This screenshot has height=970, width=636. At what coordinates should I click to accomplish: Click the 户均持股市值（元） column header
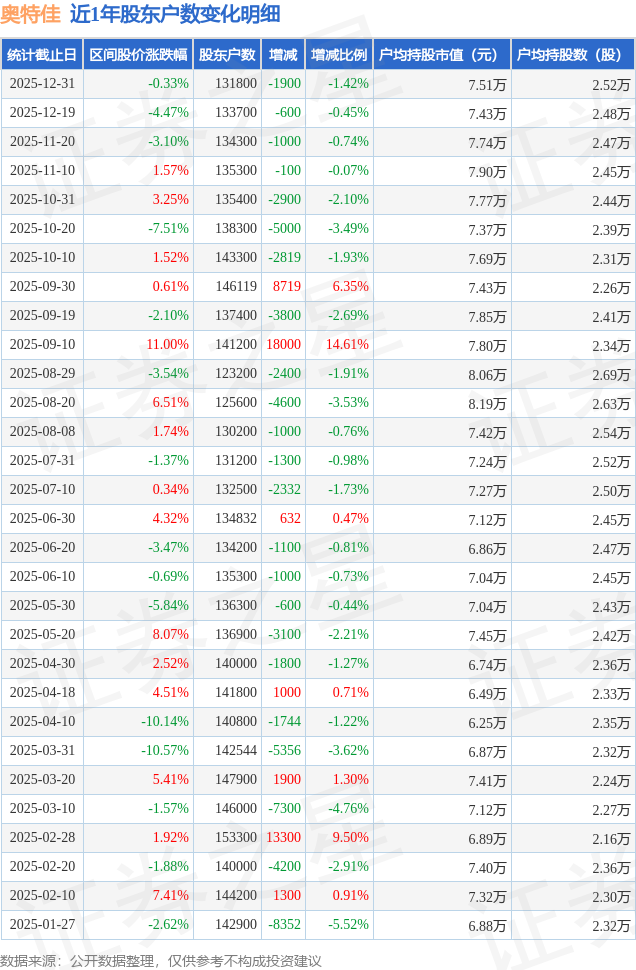click(x=440, y=55)
